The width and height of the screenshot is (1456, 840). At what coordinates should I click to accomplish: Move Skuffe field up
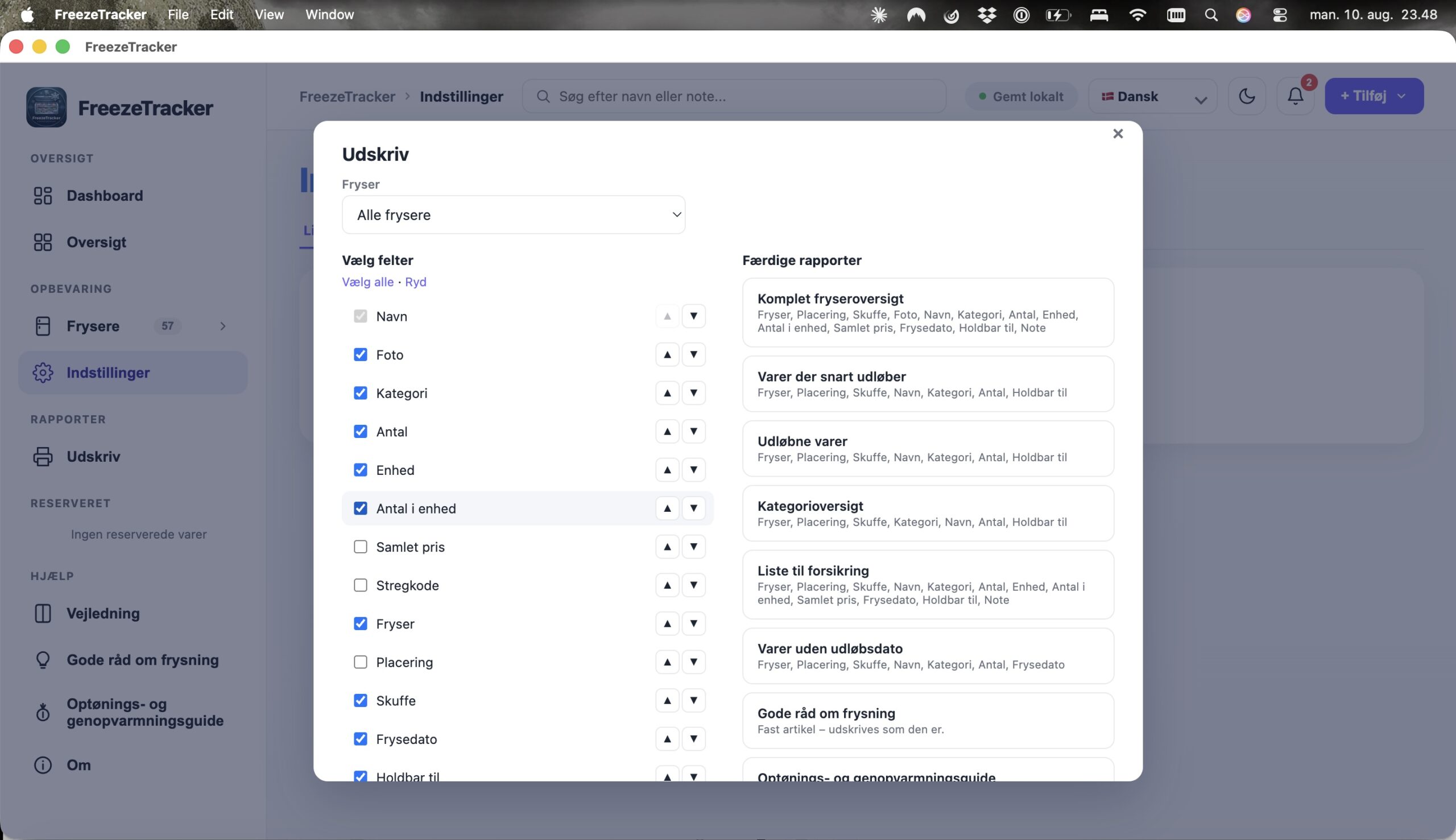(667, 701)
